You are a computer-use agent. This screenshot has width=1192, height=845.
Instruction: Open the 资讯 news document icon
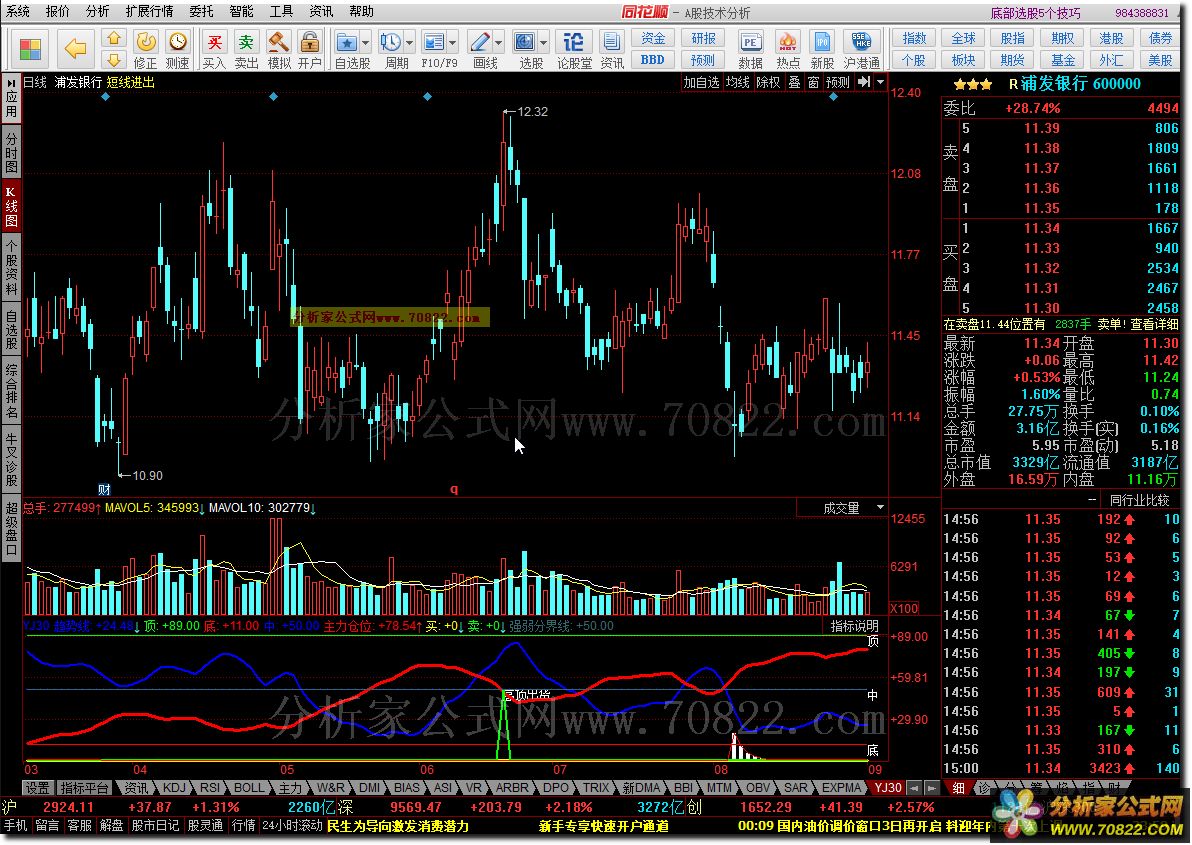coord(611,49)
